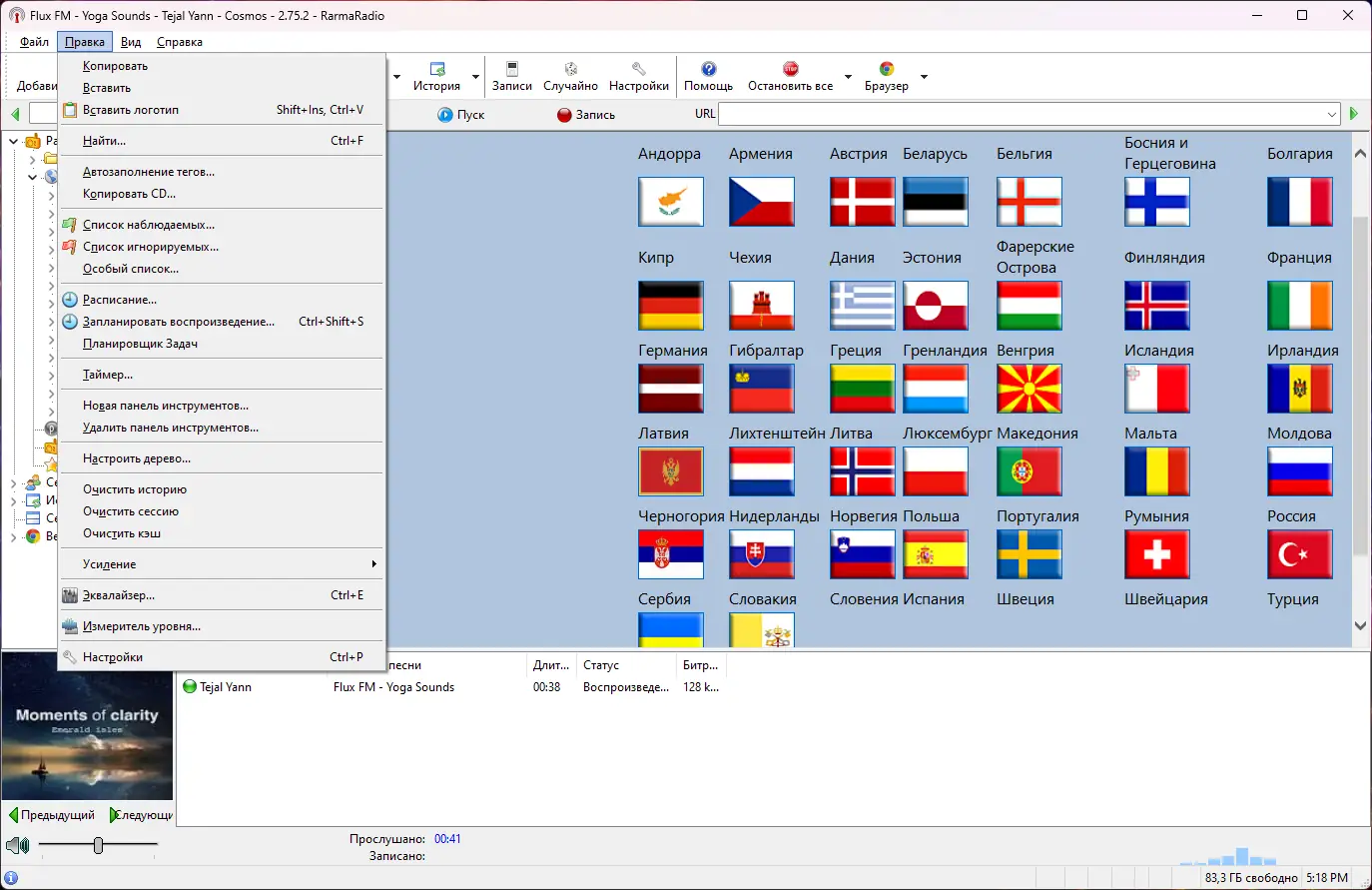Click Вставить логотип menu entry
This screenshot has height=890, width=1372.
(x=222, y=110)
